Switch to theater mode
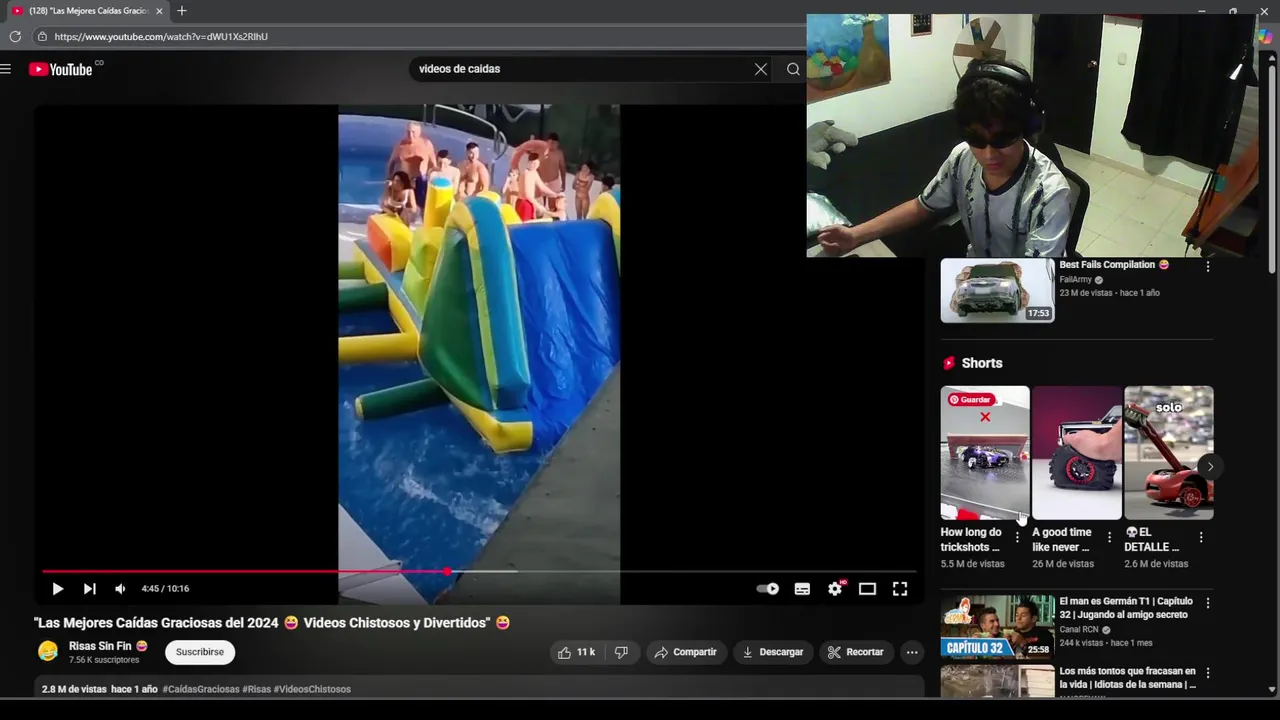The height and width of the screenshot is (720, 1280). (867, 589)
